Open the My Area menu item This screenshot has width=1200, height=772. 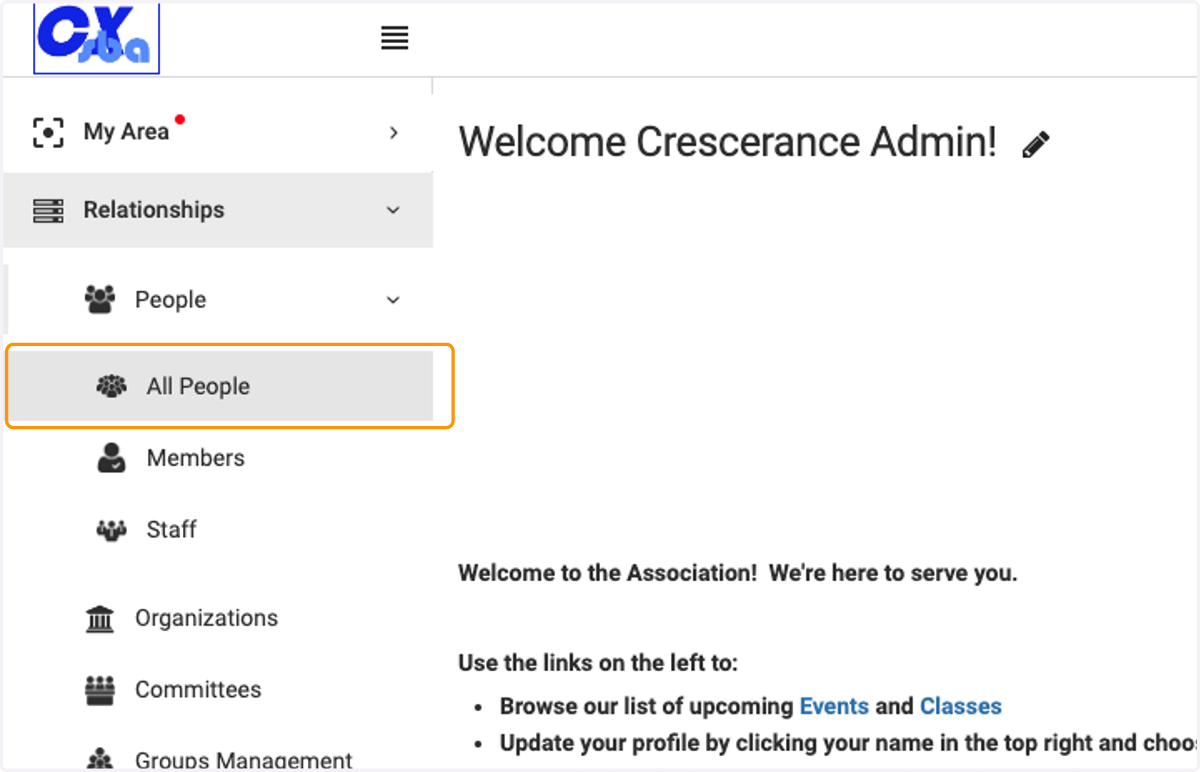(218, 132)
